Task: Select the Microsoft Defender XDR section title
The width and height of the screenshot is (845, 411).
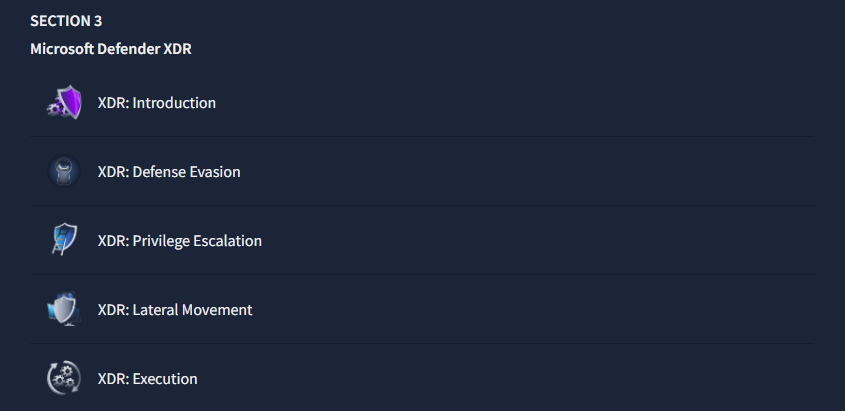Action: point(111,49)
